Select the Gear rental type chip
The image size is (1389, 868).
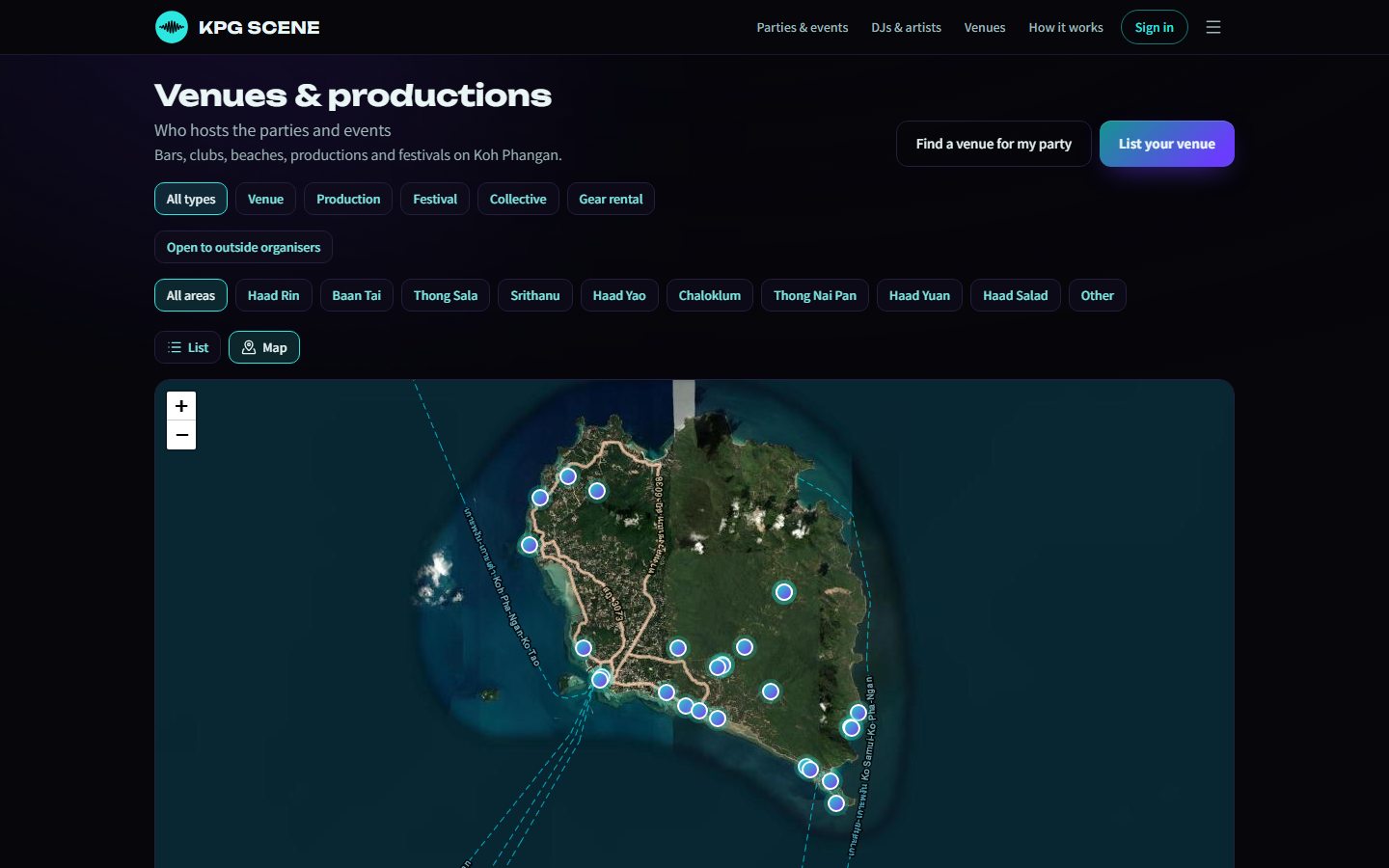click(611, 199)
